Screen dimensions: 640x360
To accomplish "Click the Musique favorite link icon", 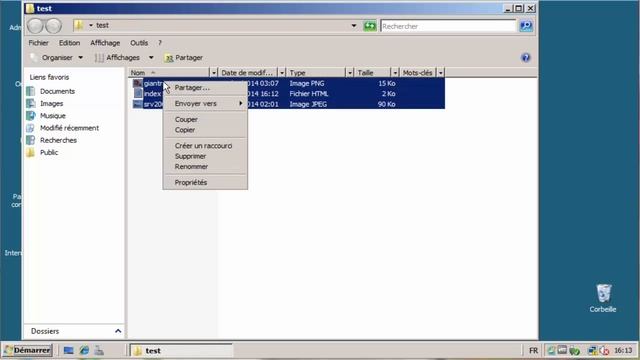I will point(31,116).
